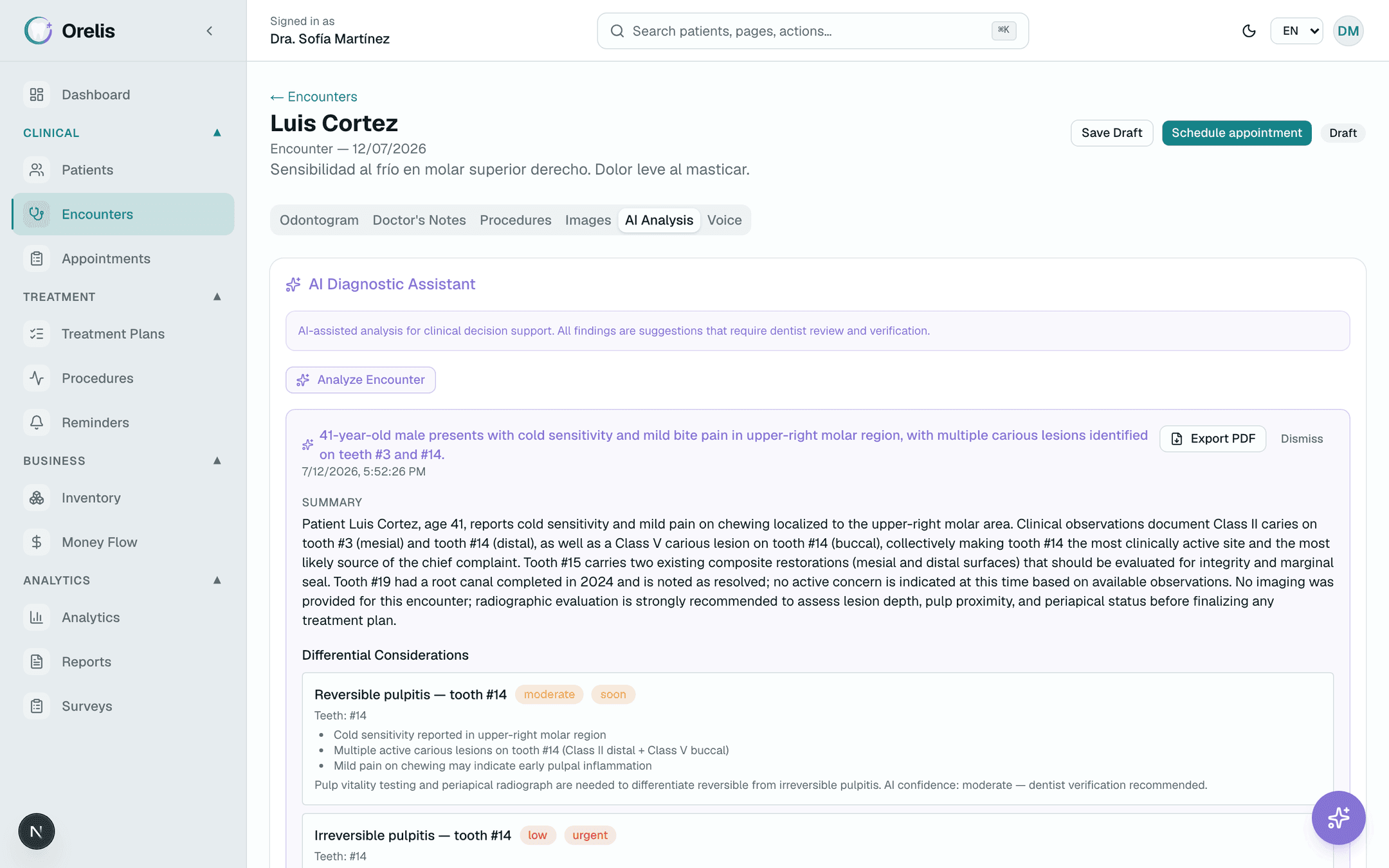This screenshot has height=868, width=1389.
Task: Export the analysis as PDF
Action: click(1213, 439)
